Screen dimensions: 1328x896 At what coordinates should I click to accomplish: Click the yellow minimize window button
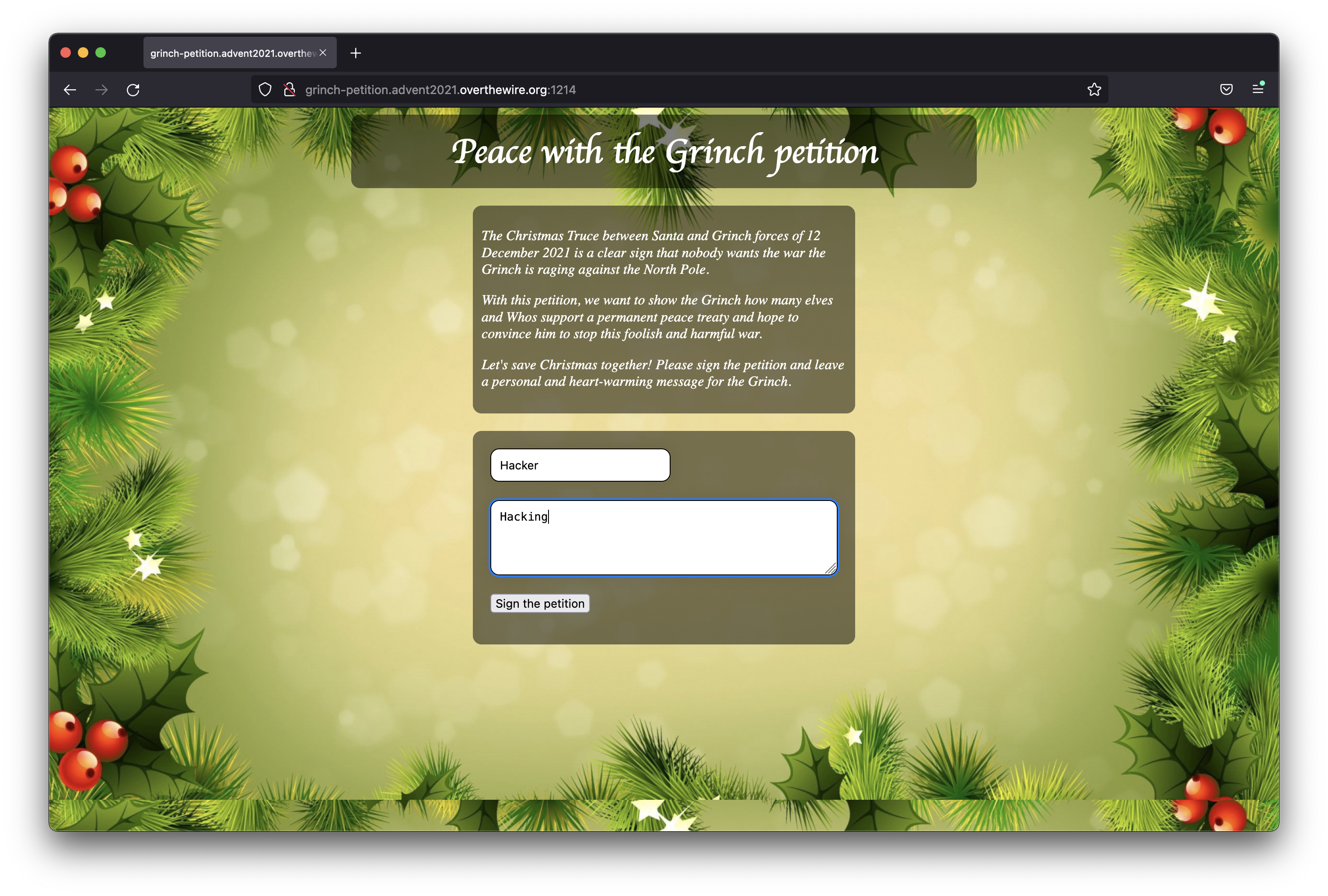pyautogui.click(x=83, y=52)
